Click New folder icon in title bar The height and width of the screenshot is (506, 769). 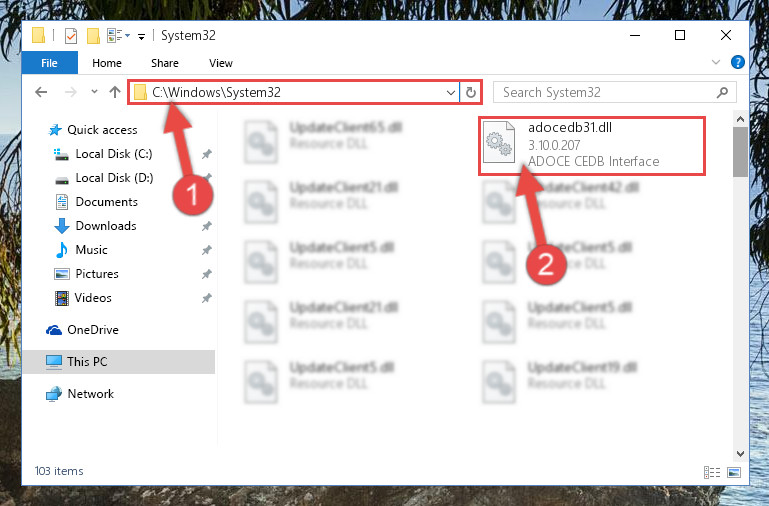pos(93,36)
